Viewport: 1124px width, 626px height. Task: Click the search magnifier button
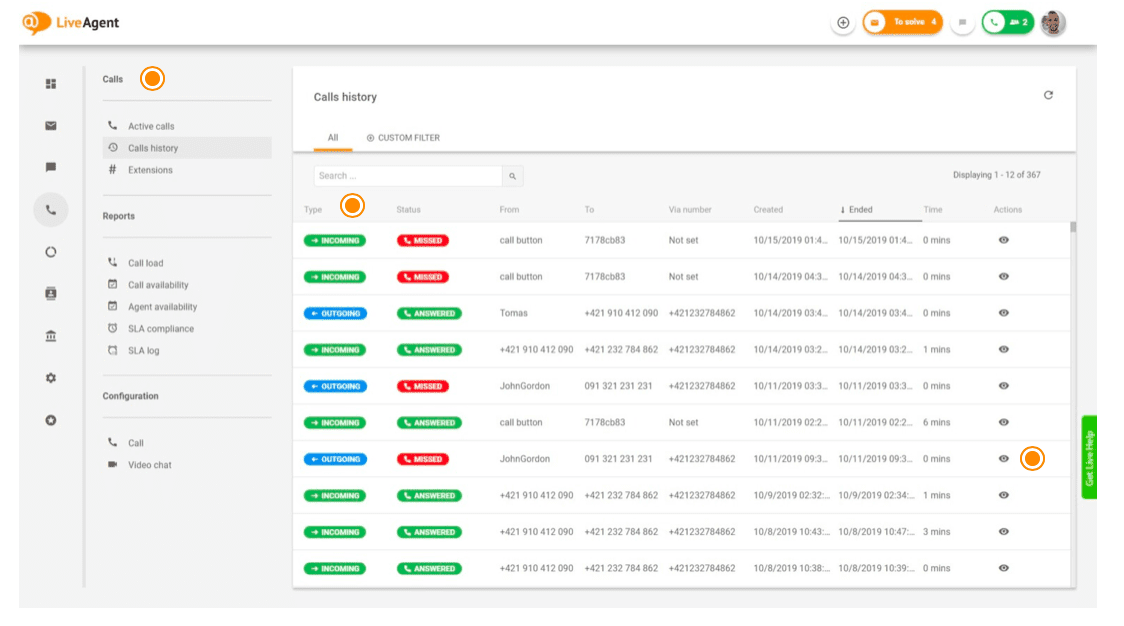pos(512,176)
